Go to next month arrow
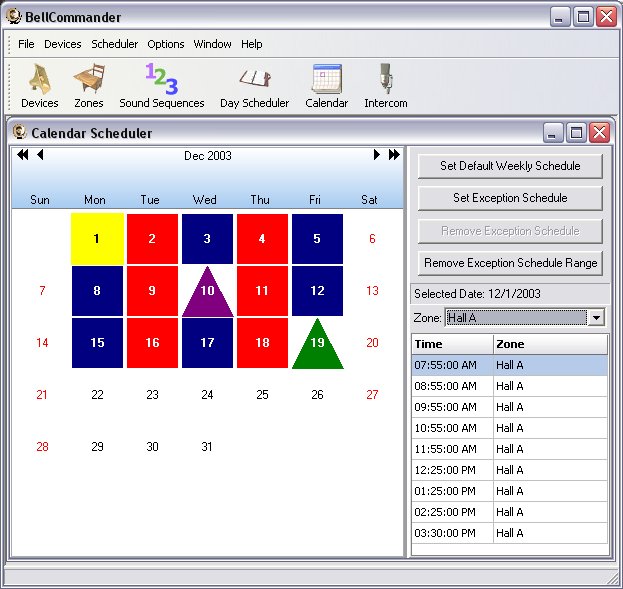This screenshot has width=623, height=589. (377, 155)
